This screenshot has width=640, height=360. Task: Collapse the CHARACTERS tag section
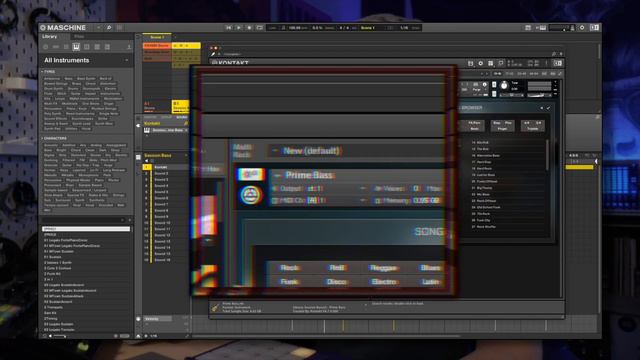coord(55,138)
